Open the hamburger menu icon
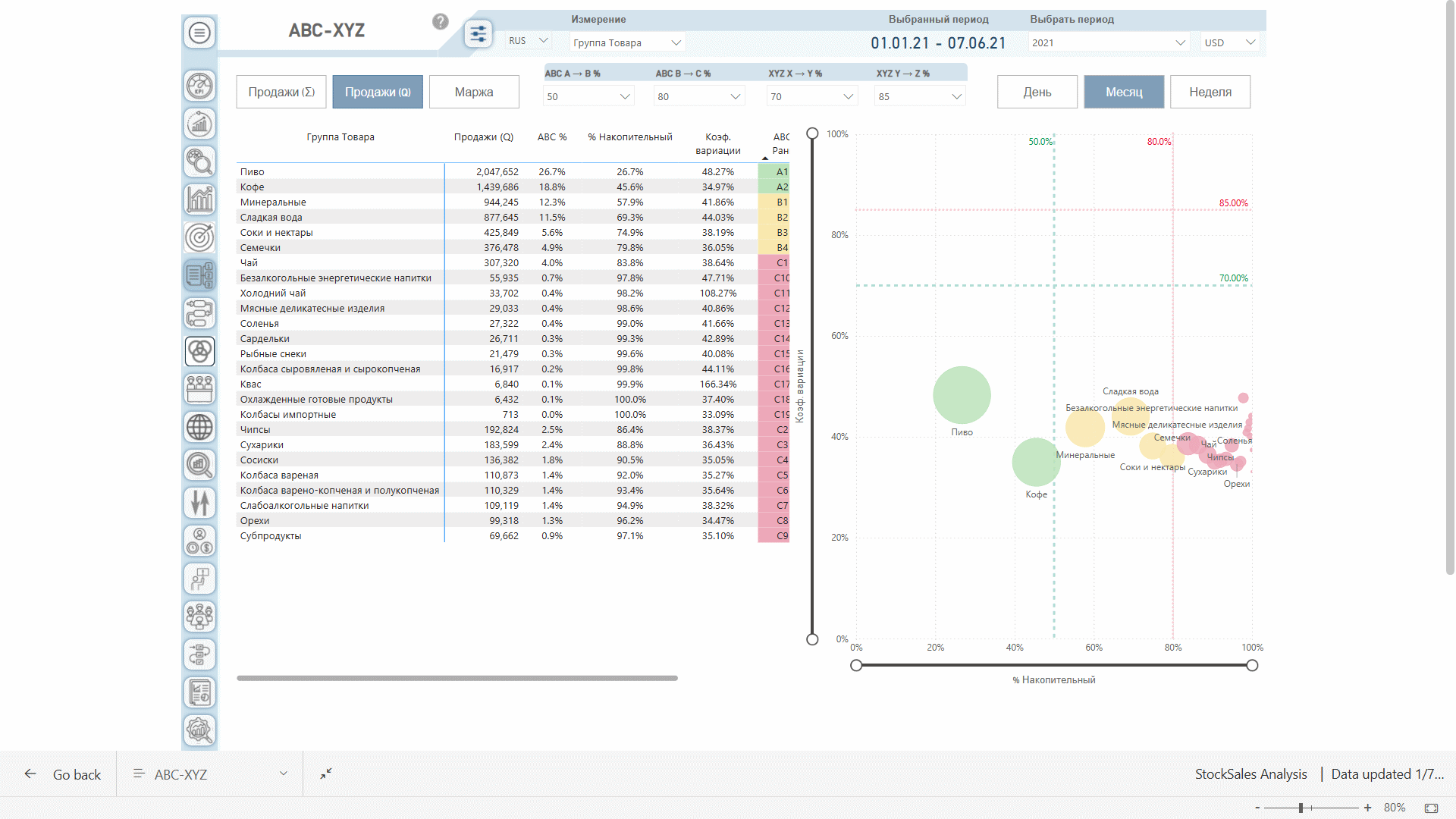The height and width of the screenshot is (819, 1456). [199, 33]
